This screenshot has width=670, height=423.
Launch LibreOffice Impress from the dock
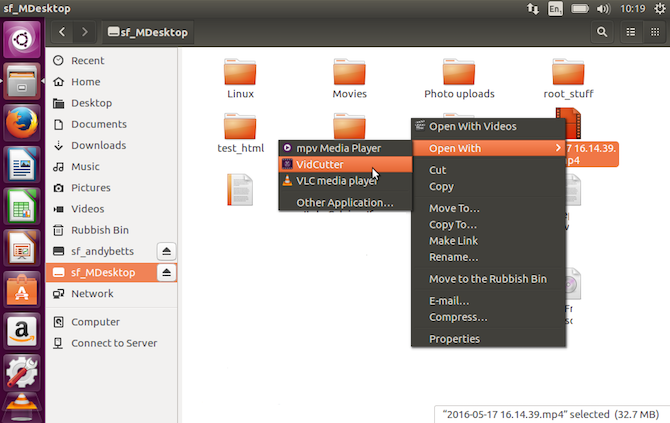point(22,248)
